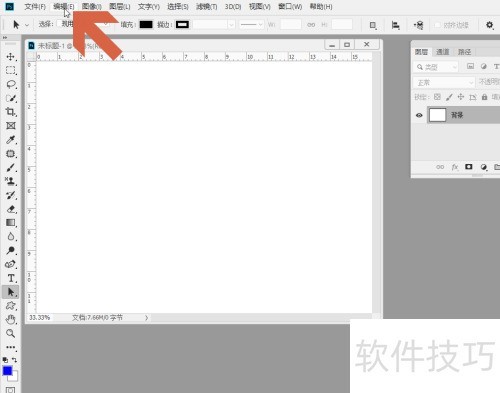The image size is (500, 393).
Task: Swap foreground and background colors
Action: (x=14, y=360)
